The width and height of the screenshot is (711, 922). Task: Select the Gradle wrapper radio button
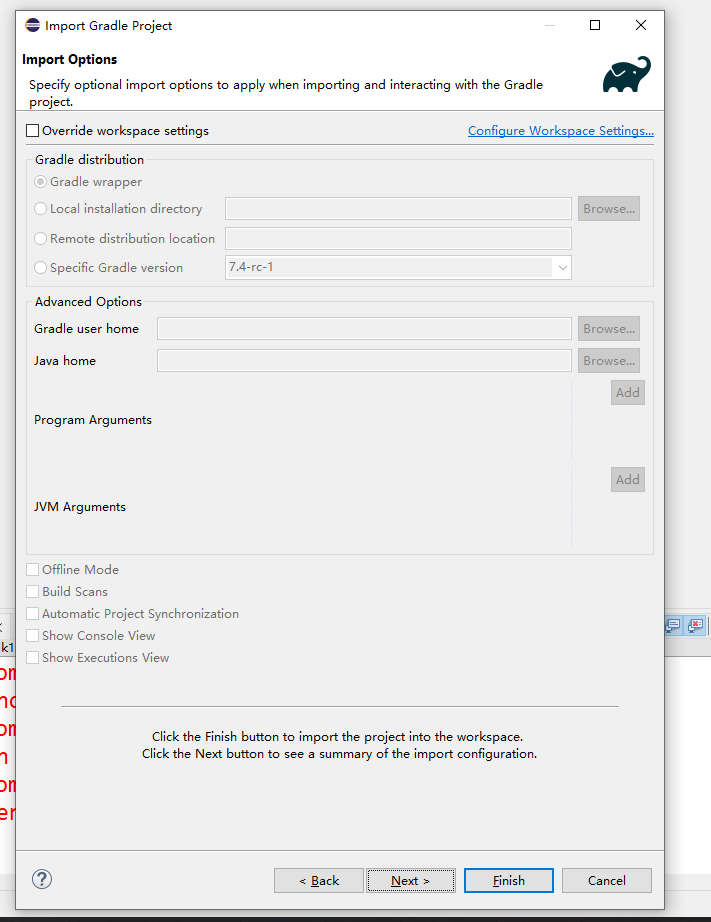pos(40,182)
